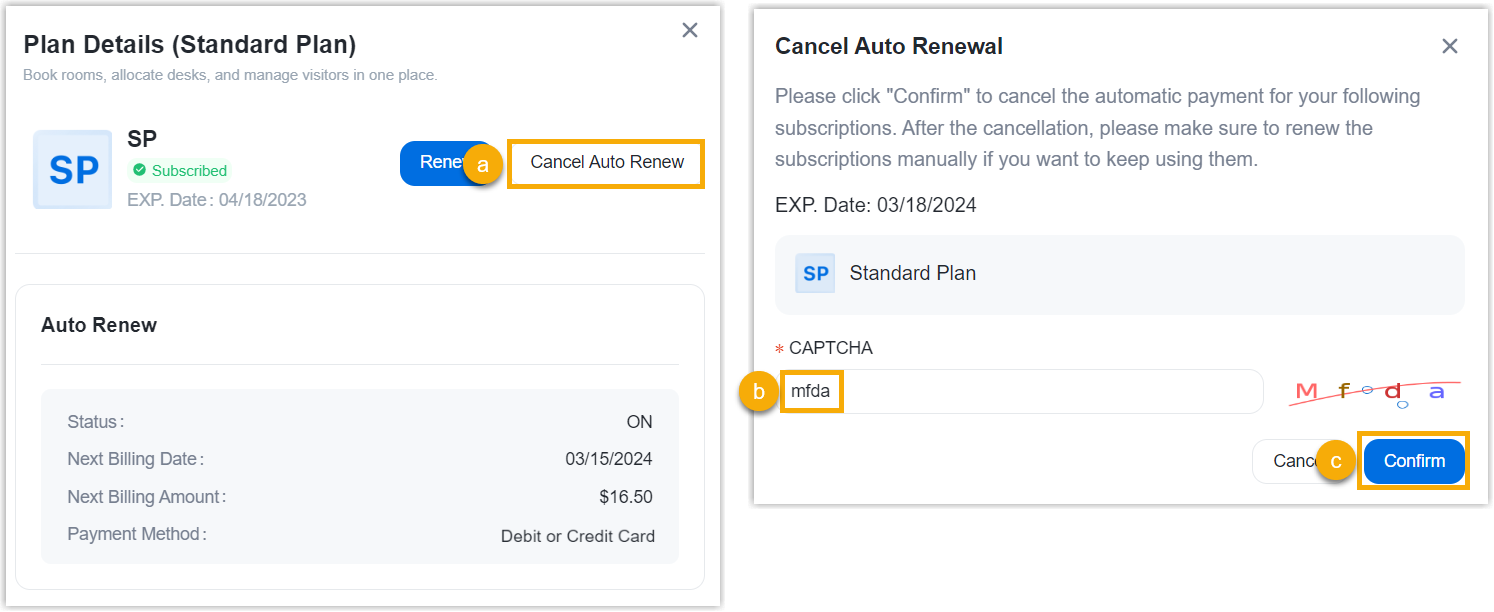This screenshot has width=1494, height=612.
Task: Click the Debit or Credit Card payment method
Action: 577,536
